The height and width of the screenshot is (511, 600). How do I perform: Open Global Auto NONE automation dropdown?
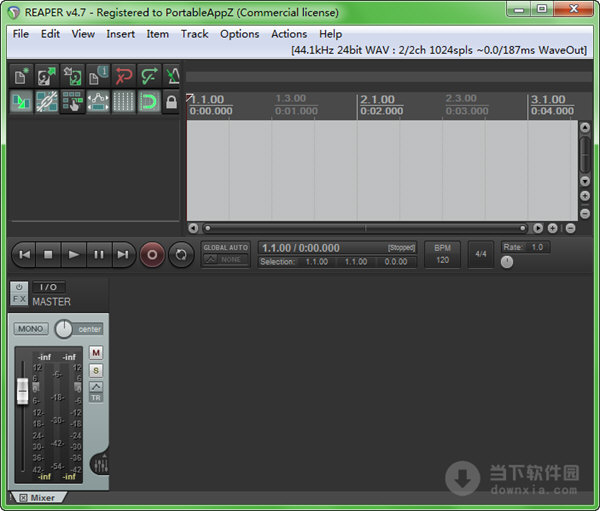click(x=226, y=260)
